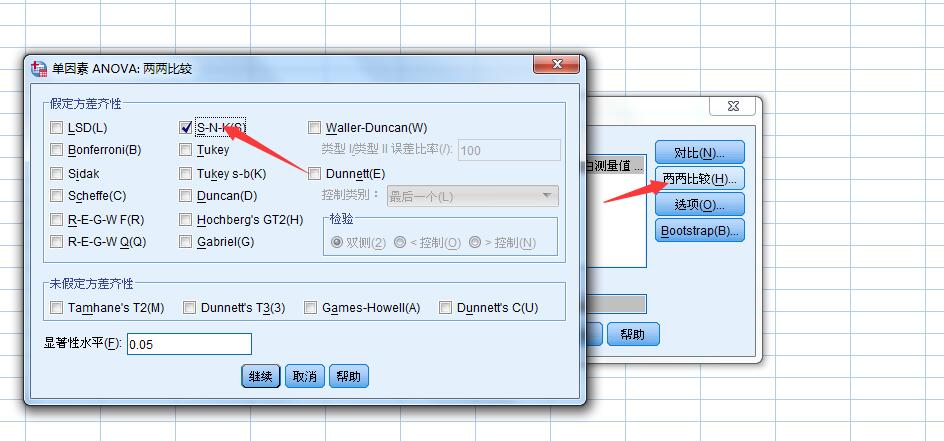
Task: Click the 继续 button
Action: [261, 377]
